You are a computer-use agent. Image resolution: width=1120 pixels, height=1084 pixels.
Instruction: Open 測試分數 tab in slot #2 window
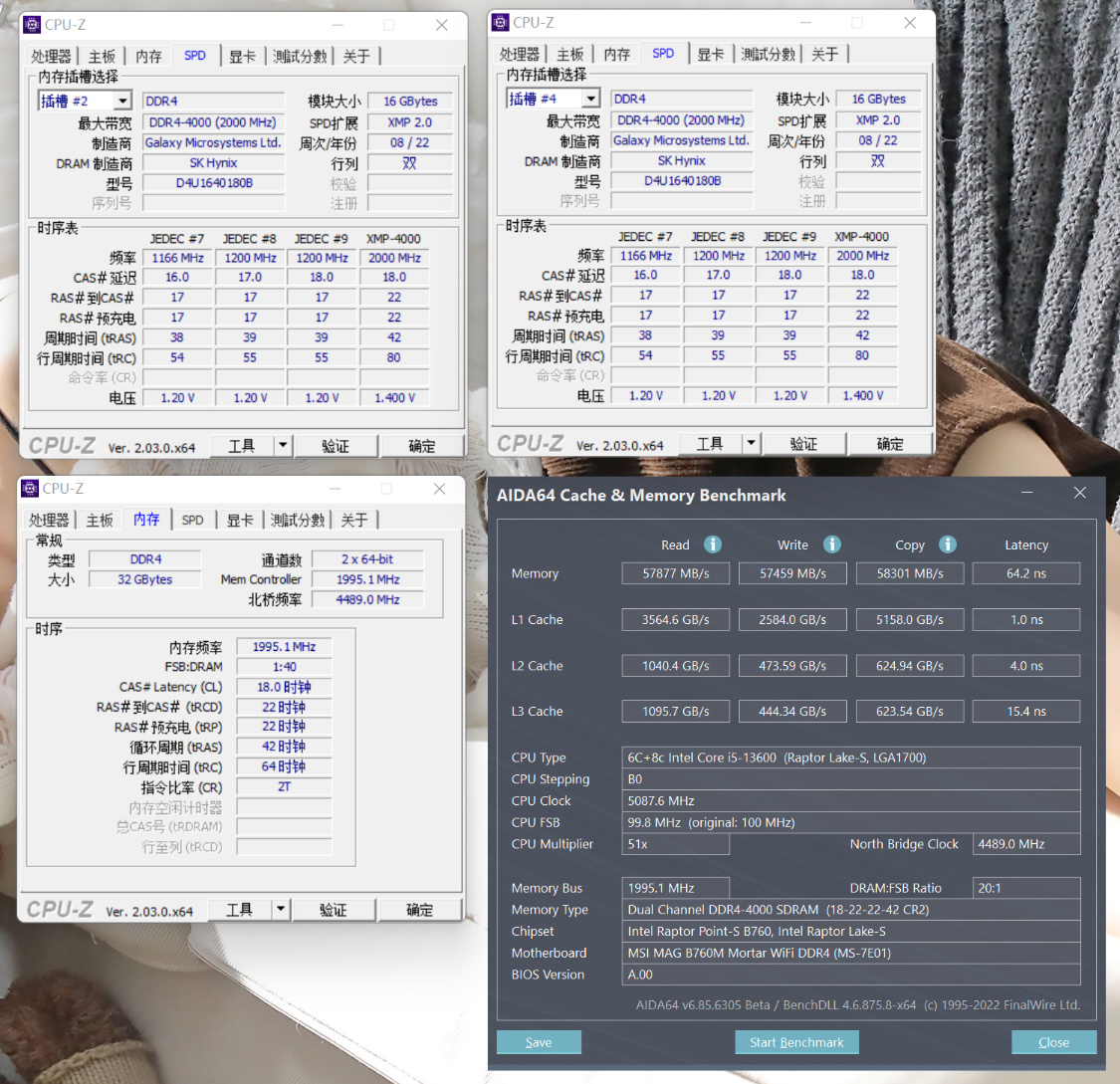300,57
